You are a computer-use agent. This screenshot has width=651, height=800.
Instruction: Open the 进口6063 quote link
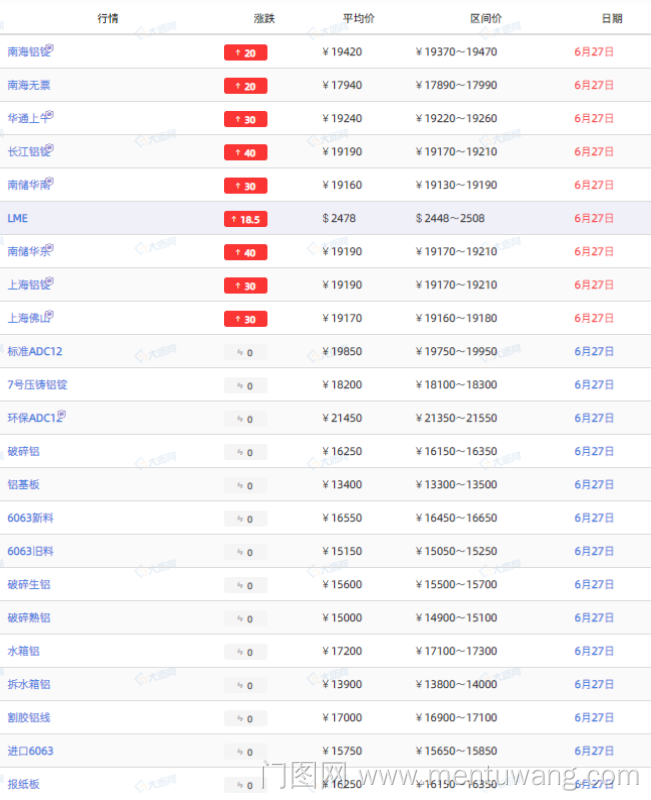point(30,751)
